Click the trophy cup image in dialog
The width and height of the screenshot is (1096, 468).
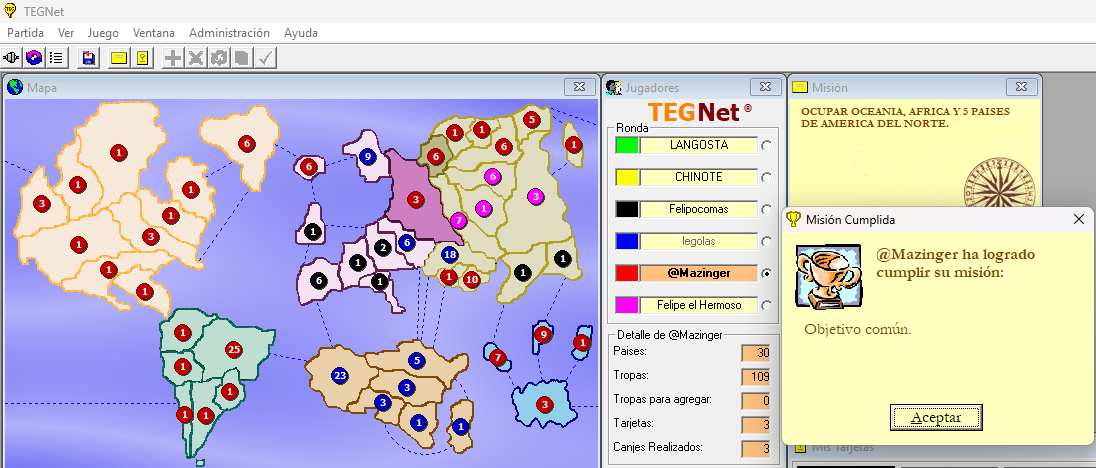pyautogui.click(x=824, y=278)
